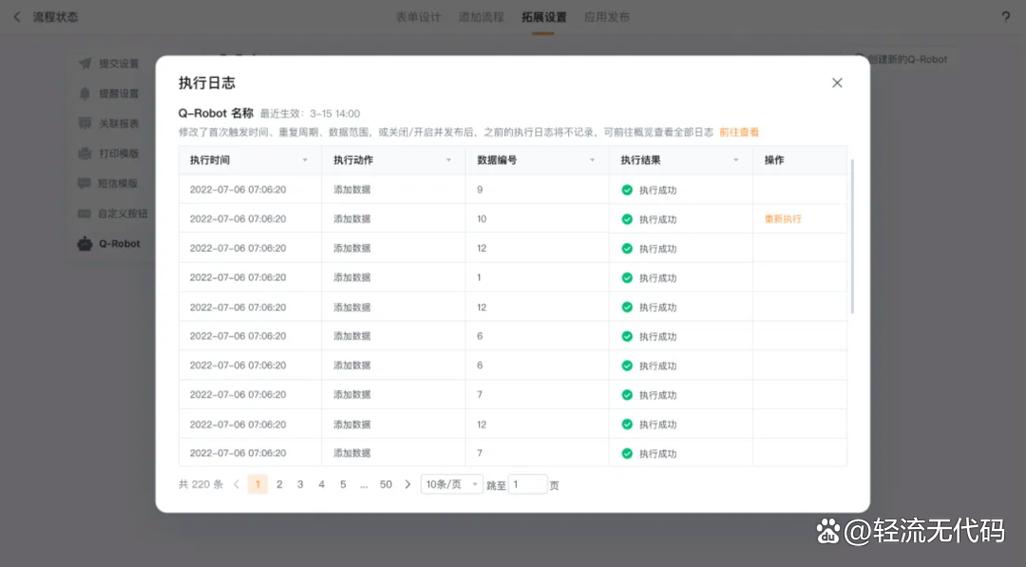
Task: Click the pagination ellipsis to skip pages
Action: pos(364,485)
